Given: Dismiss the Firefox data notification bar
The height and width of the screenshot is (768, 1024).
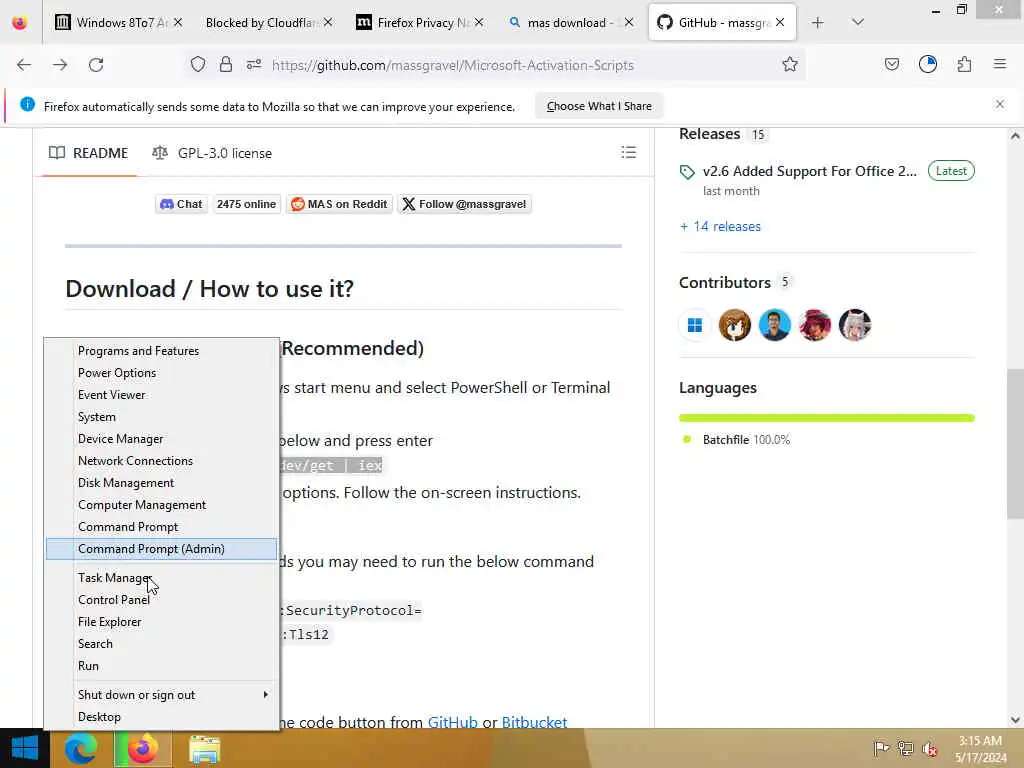Looking at the screenshot, I should click(x=1000, y=104).
